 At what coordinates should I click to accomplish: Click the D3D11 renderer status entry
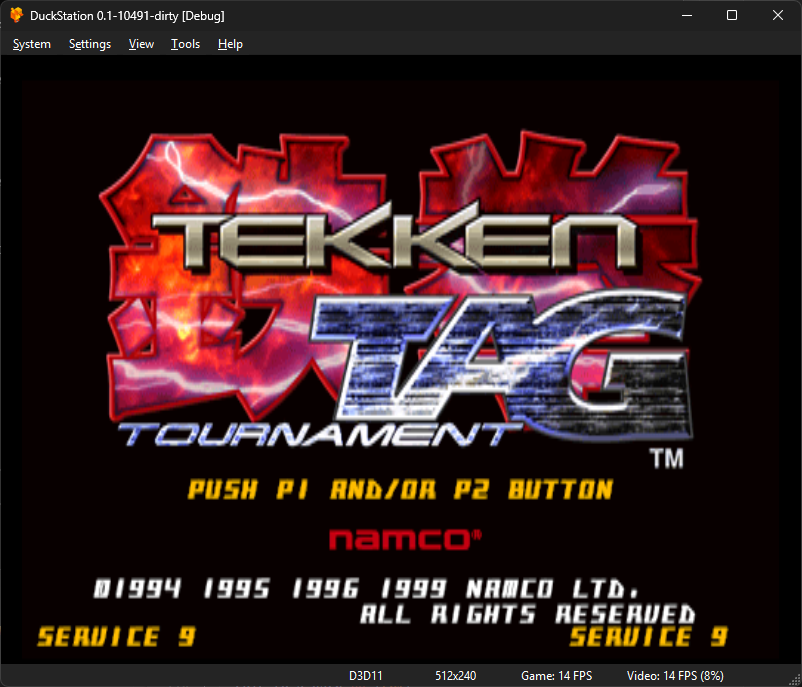366,676
